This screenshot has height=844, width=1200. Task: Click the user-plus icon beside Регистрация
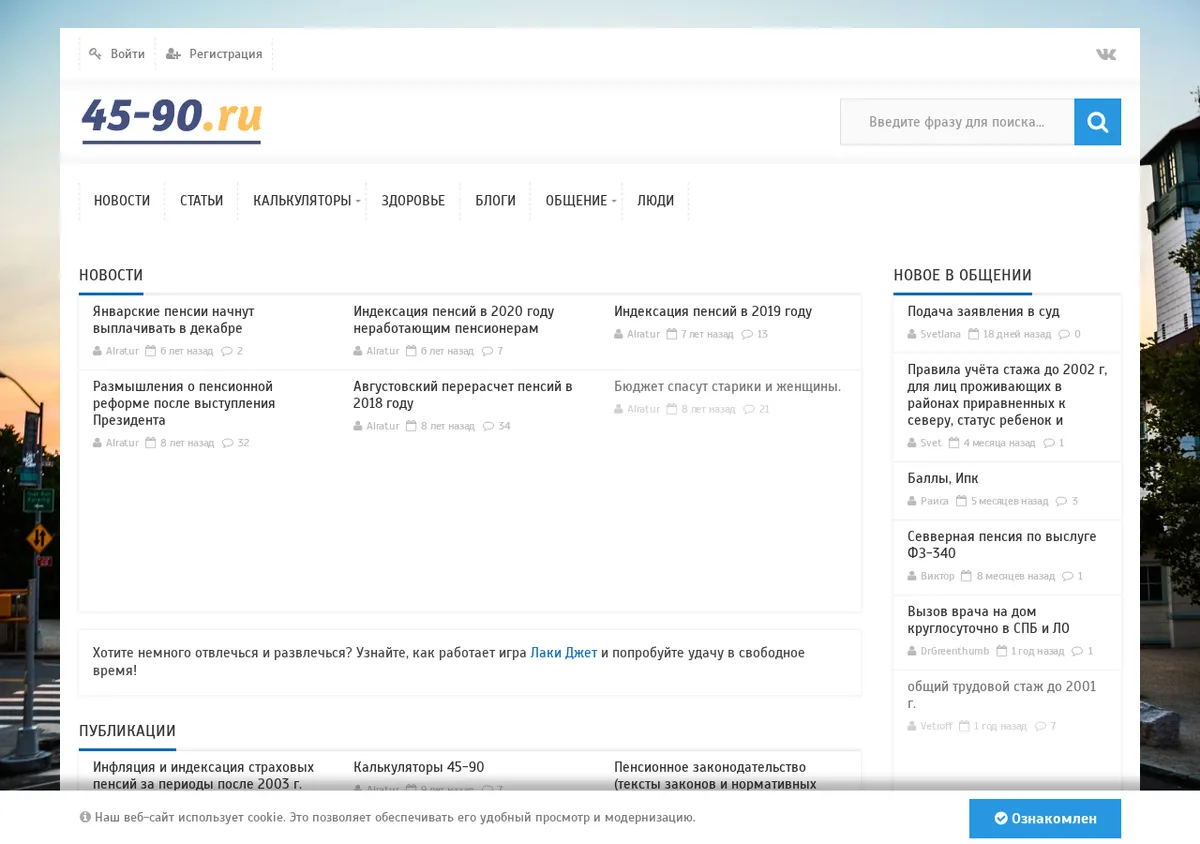[173, 54]
